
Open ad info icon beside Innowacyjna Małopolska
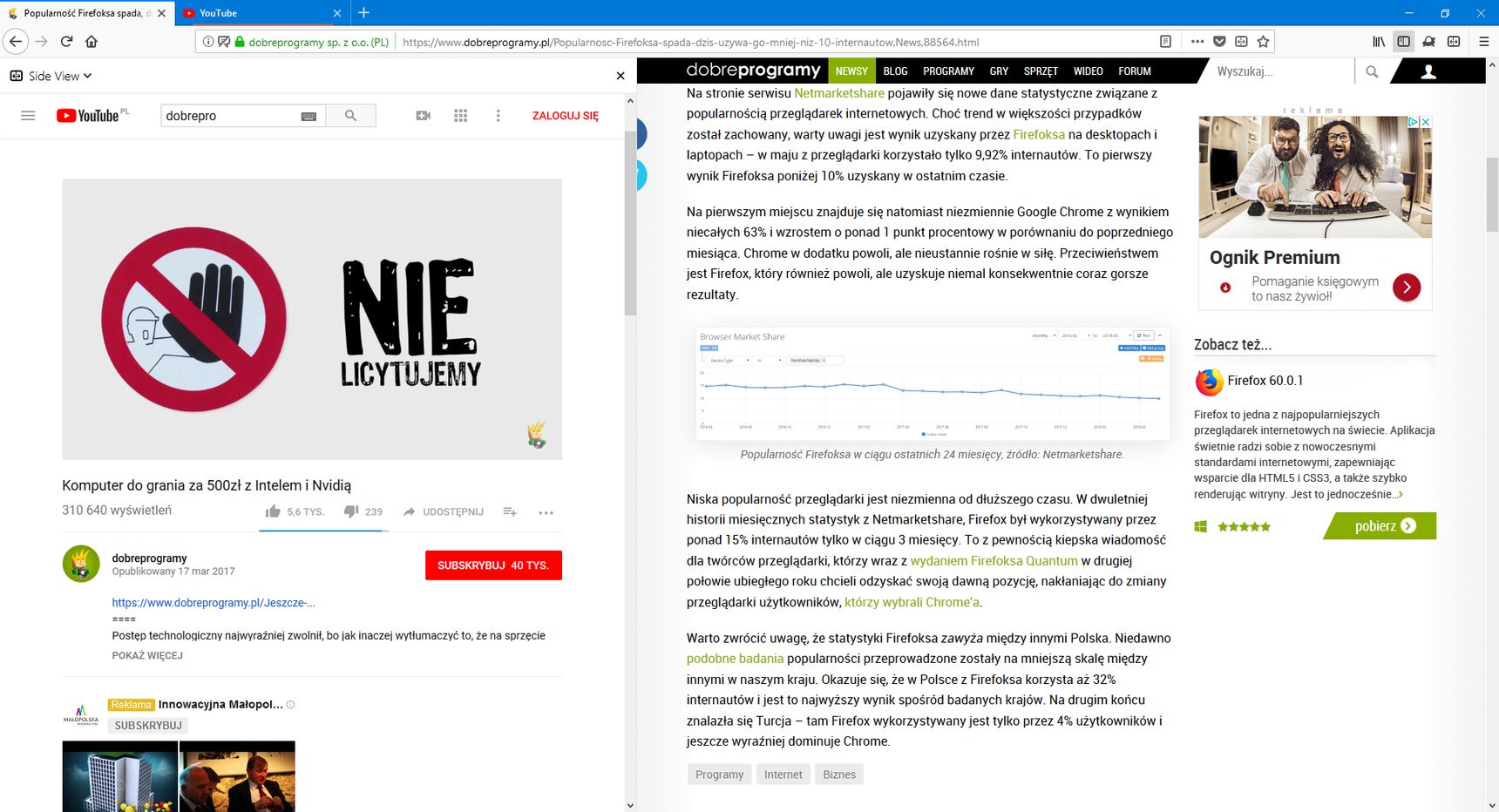pos(291,705)
